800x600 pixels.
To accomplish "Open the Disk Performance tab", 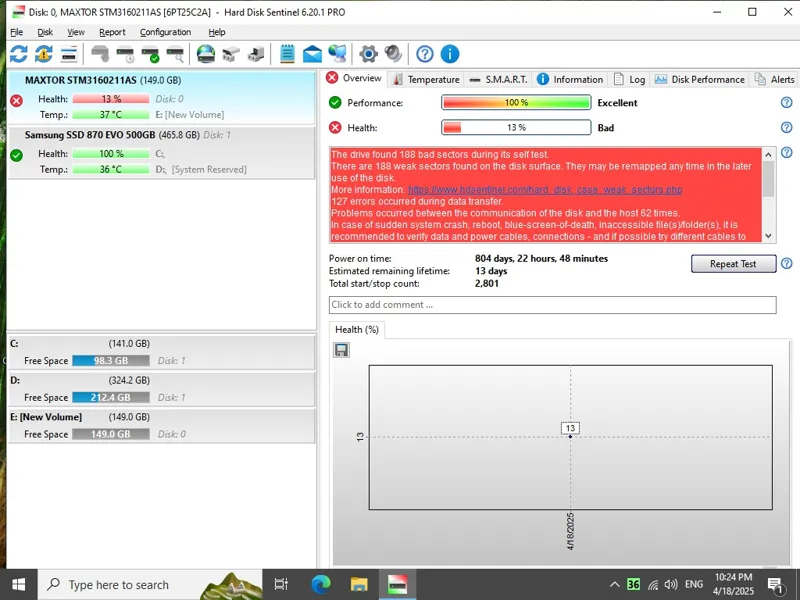I will 699,79.
